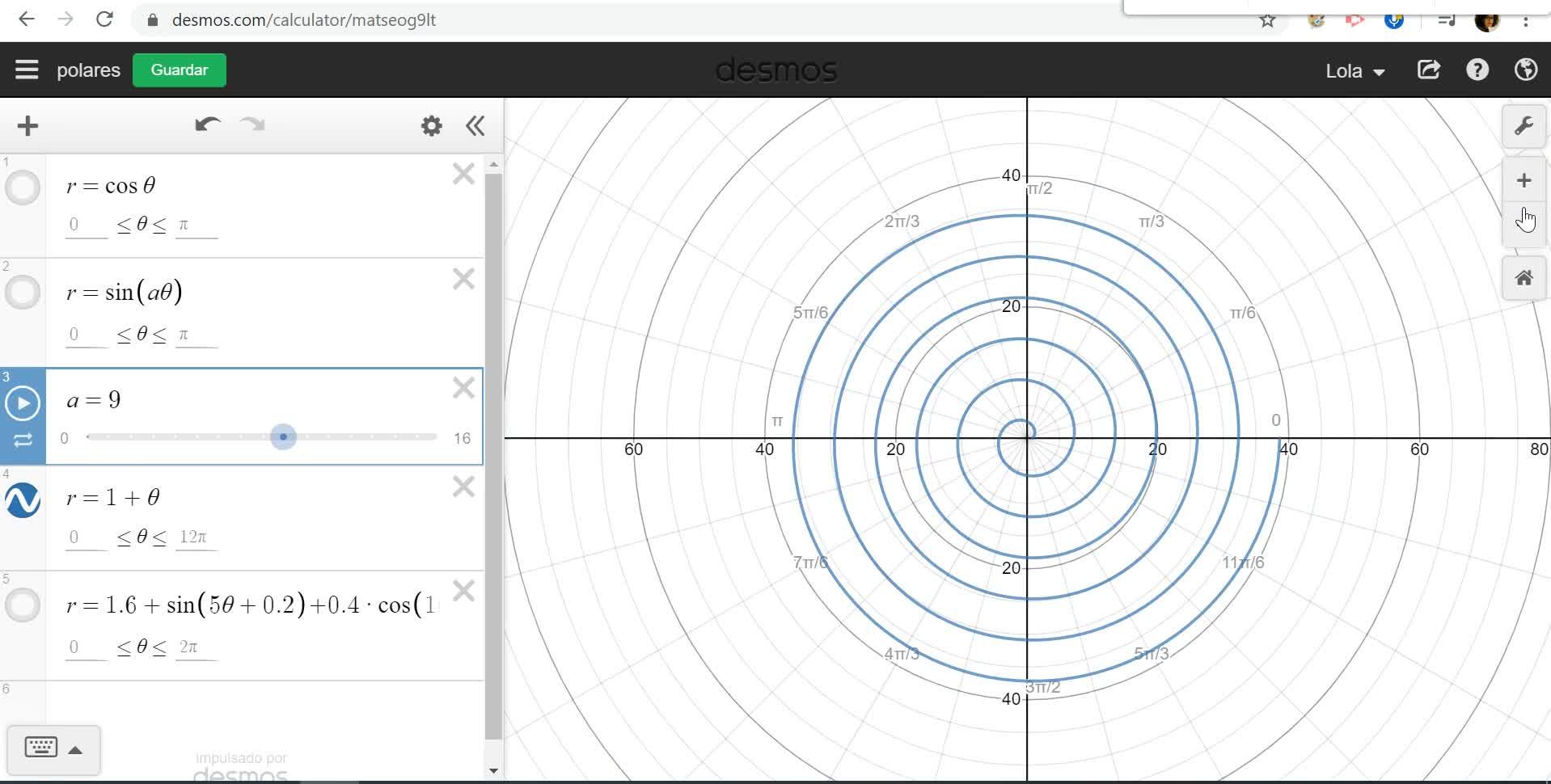This screenshot has height=784, width=1551.
Task: Open expression list settings gear
Action: [x=432, y=126]
